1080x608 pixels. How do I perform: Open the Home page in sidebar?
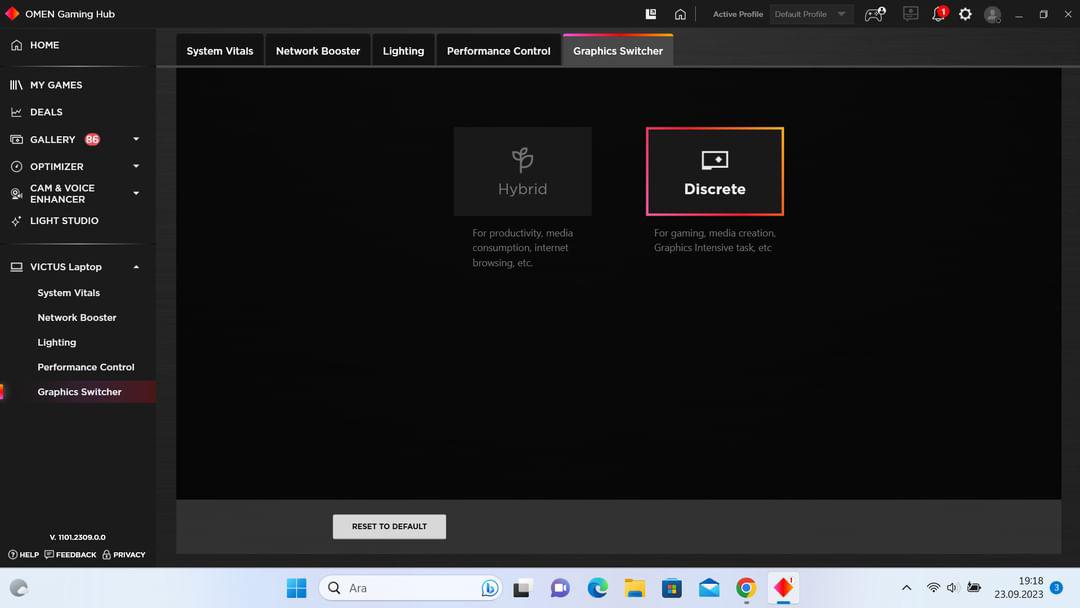tap(44, 45)
